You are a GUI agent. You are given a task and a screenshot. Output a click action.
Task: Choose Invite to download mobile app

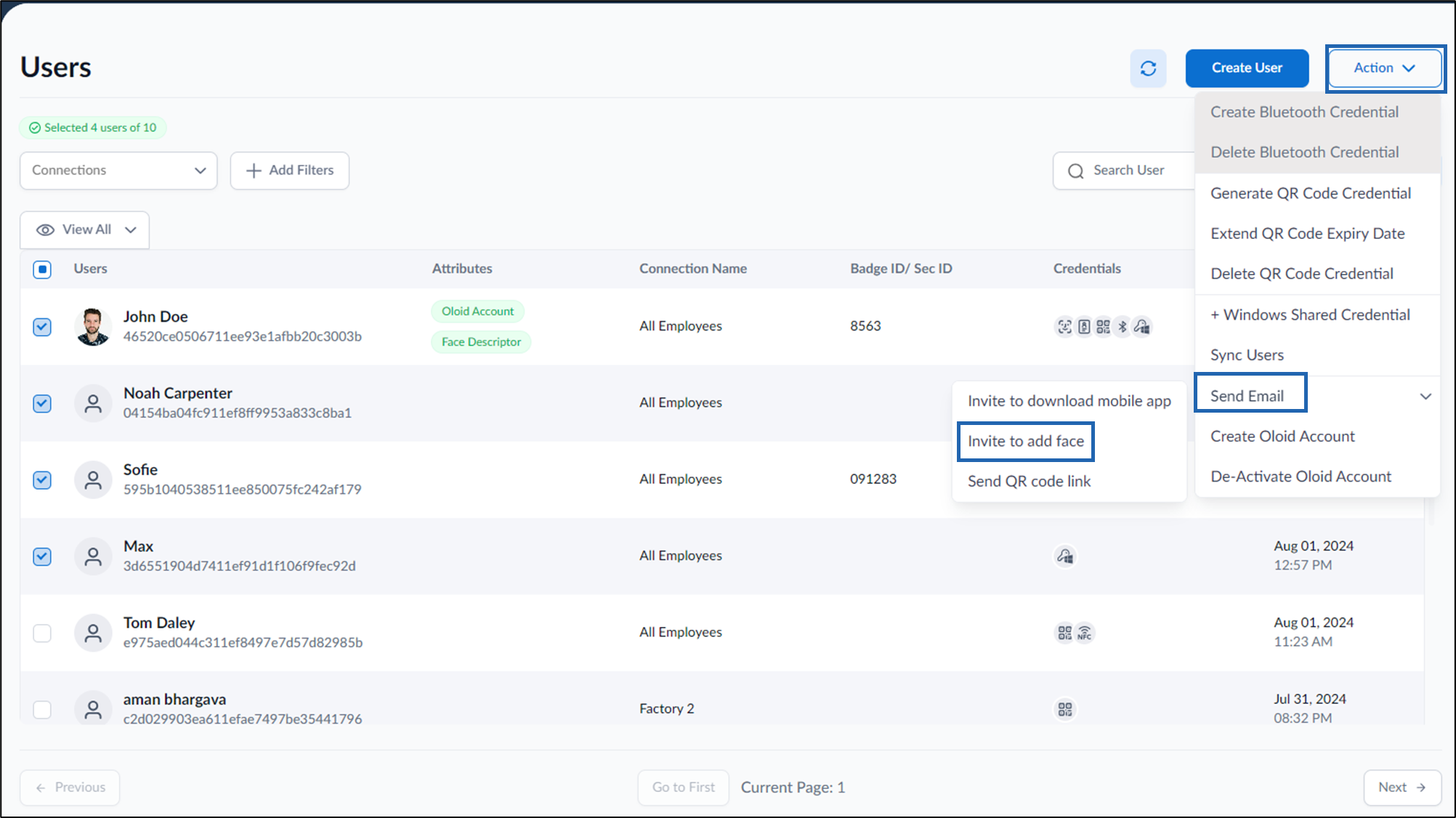[1069, 401]
